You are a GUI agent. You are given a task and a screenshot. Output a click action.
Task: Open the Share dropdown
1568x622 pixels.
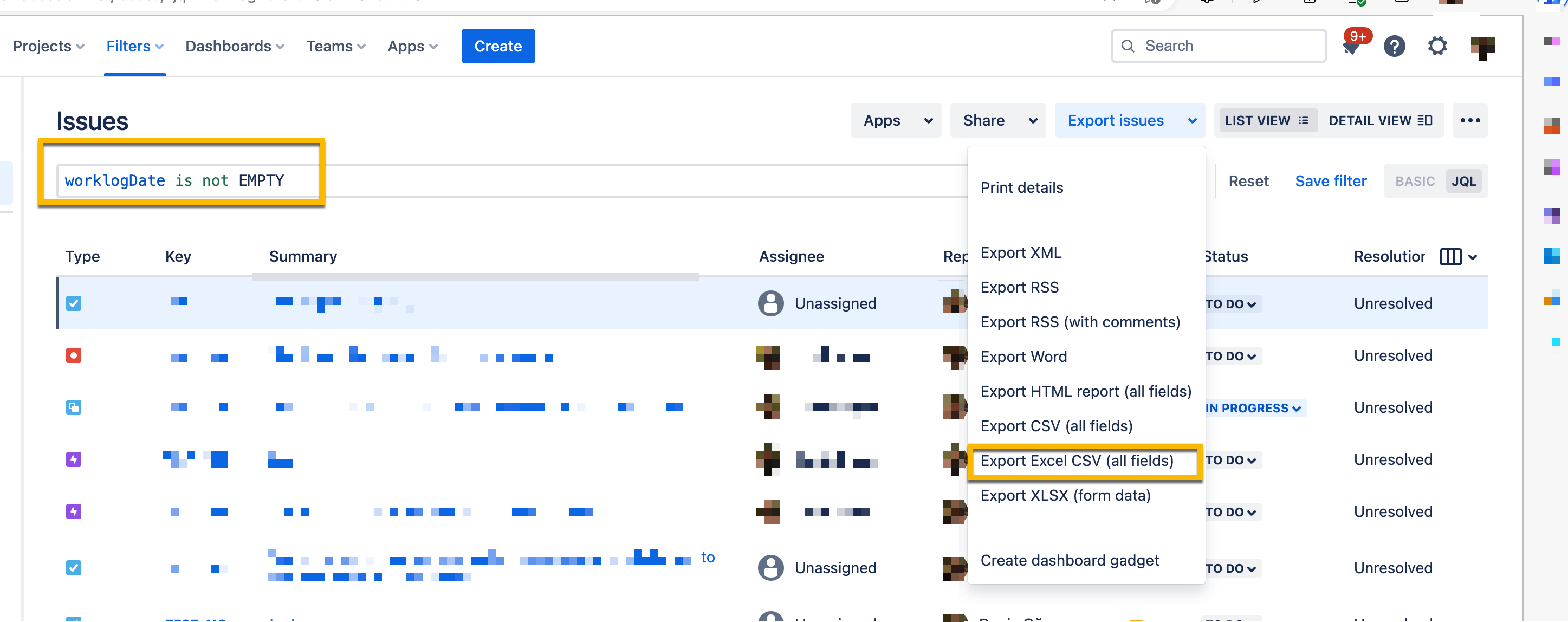coord(997,120)
